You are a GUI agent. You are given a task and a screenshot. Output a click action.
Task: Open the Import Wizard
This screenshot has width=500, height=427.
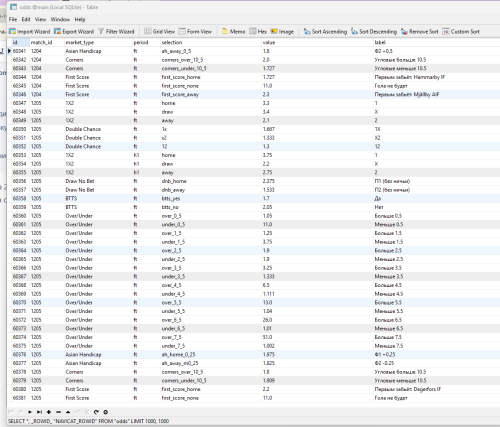point(29,32)
